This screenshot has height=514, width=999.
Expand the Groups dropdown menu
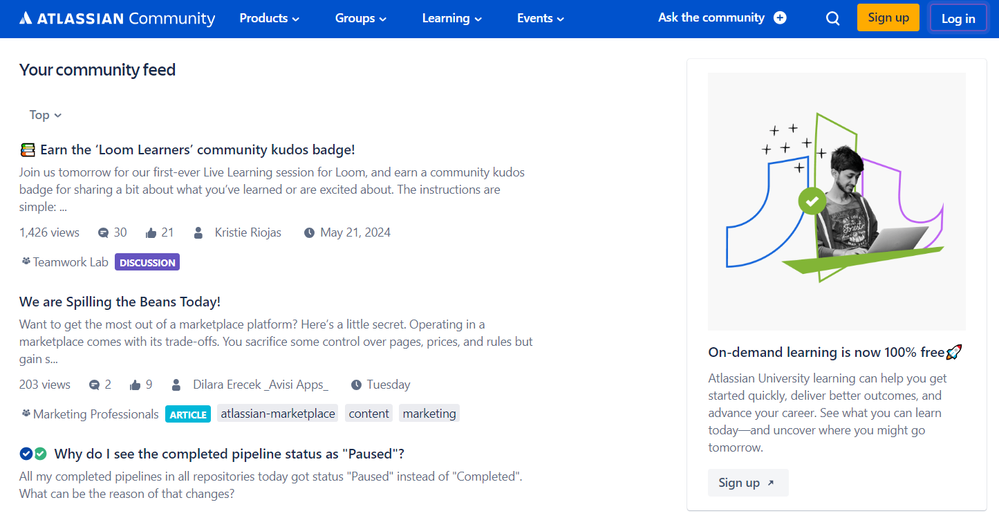tap(361, 18)
